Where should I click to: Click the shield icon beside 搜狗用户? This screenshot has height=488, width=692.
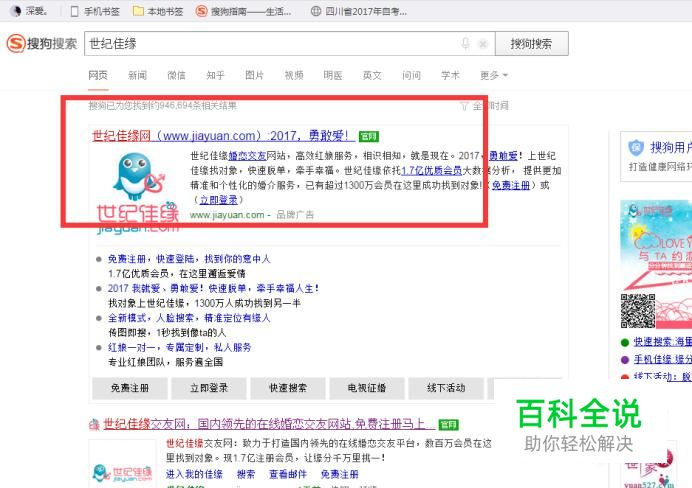636,147
